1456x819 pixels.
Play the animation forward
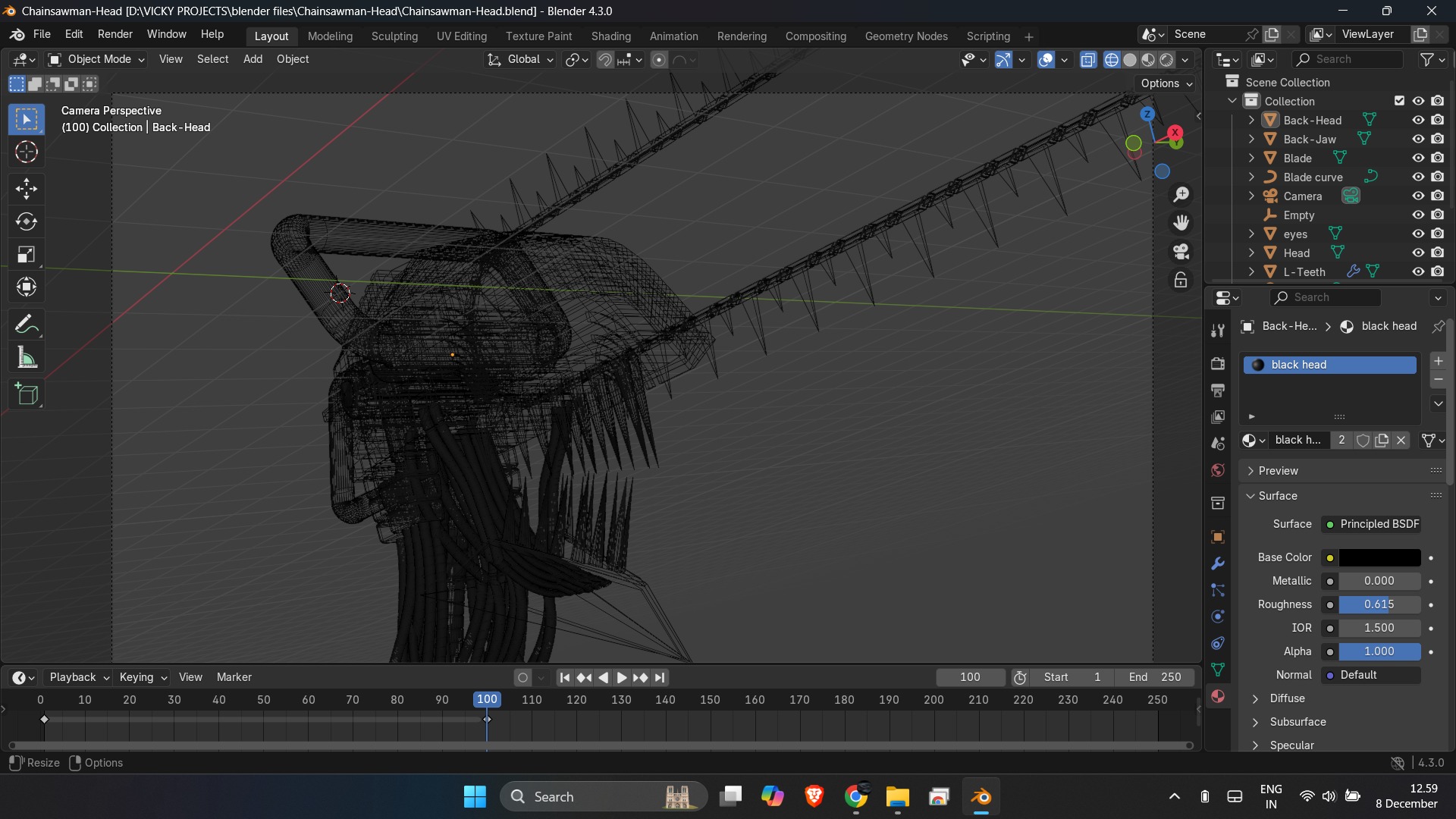pyautogui.click(x=621, y=677)
